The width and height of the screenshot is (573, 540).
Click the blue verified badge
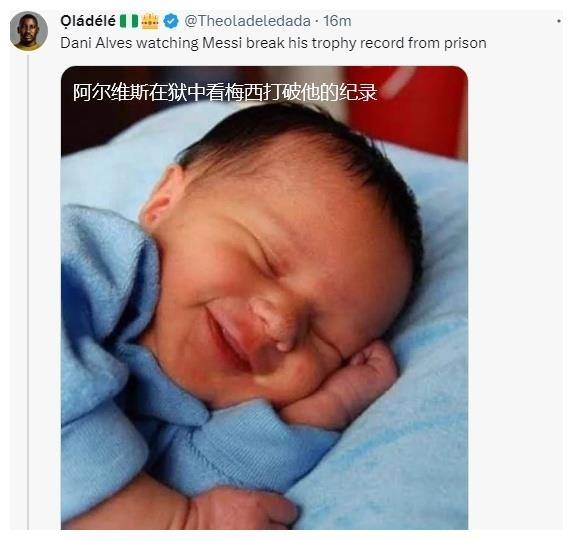tap(171, 21)
